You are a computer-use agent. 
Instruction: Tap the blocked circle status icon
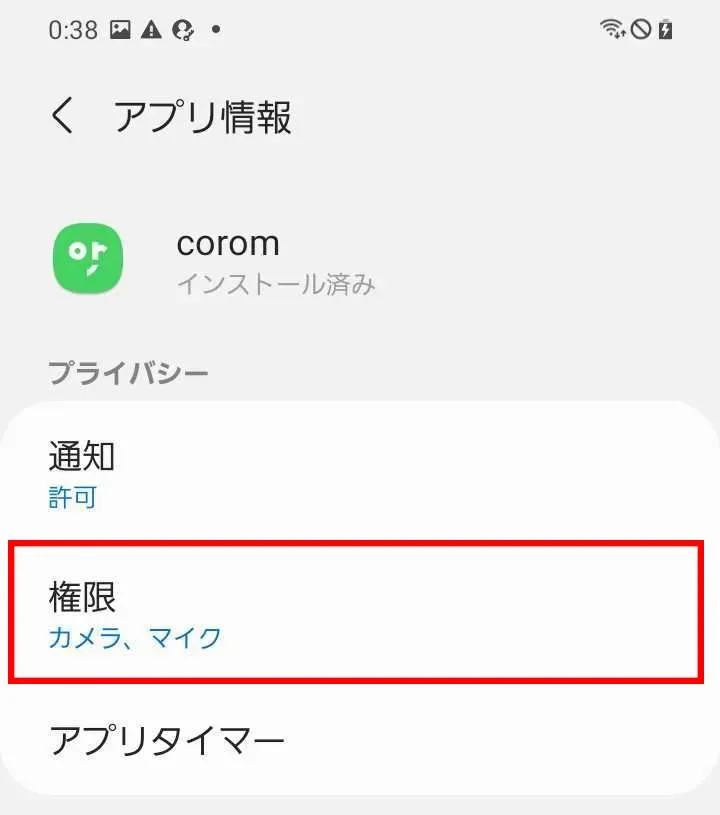pos(640,29)
